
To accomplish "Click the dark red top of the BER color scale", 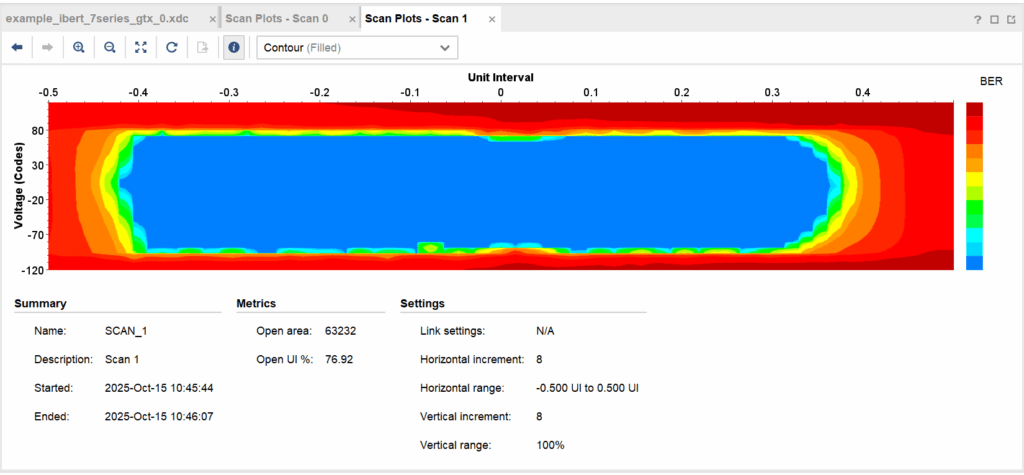I will [974, 108].
